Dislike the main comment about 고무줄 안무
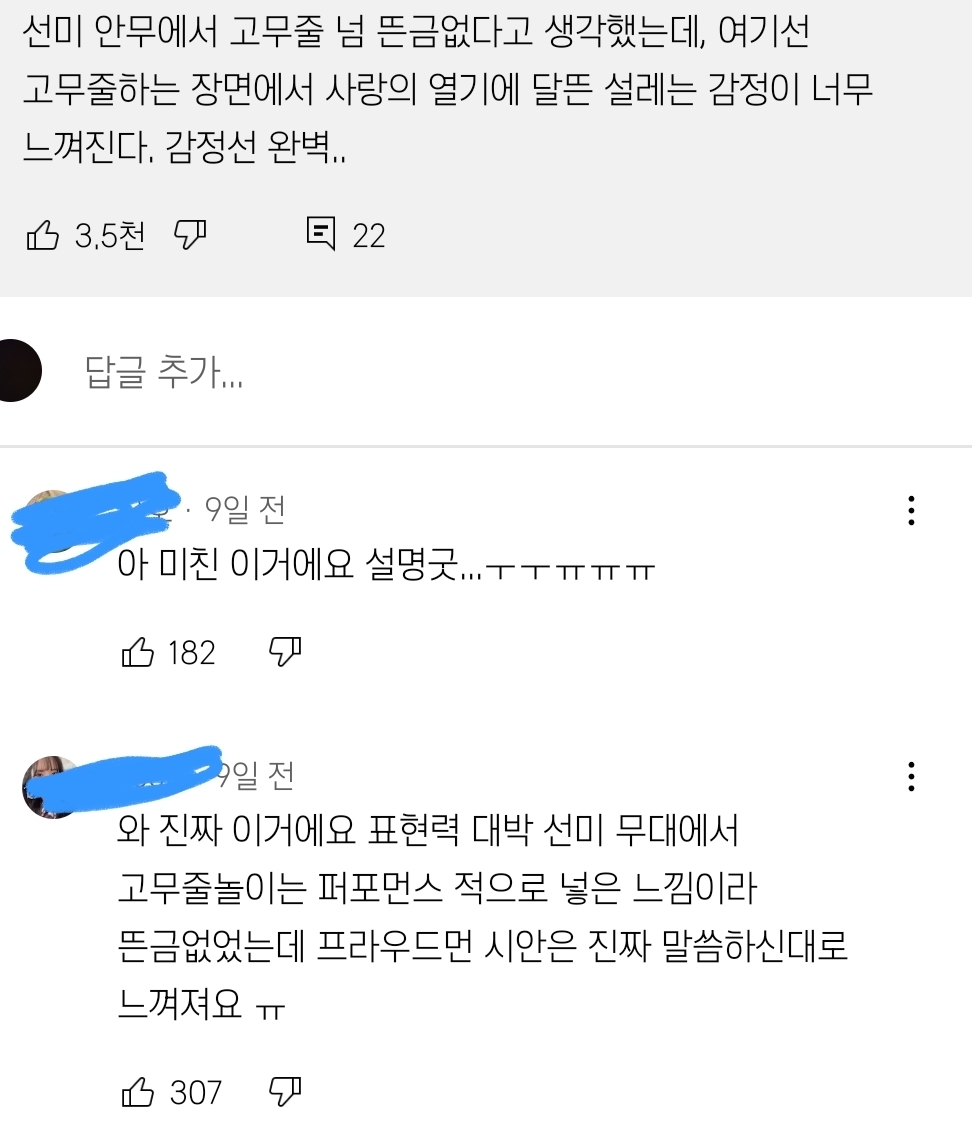Image resolution: width=972 pixels, height=1148 pixels. pos(190,235)
